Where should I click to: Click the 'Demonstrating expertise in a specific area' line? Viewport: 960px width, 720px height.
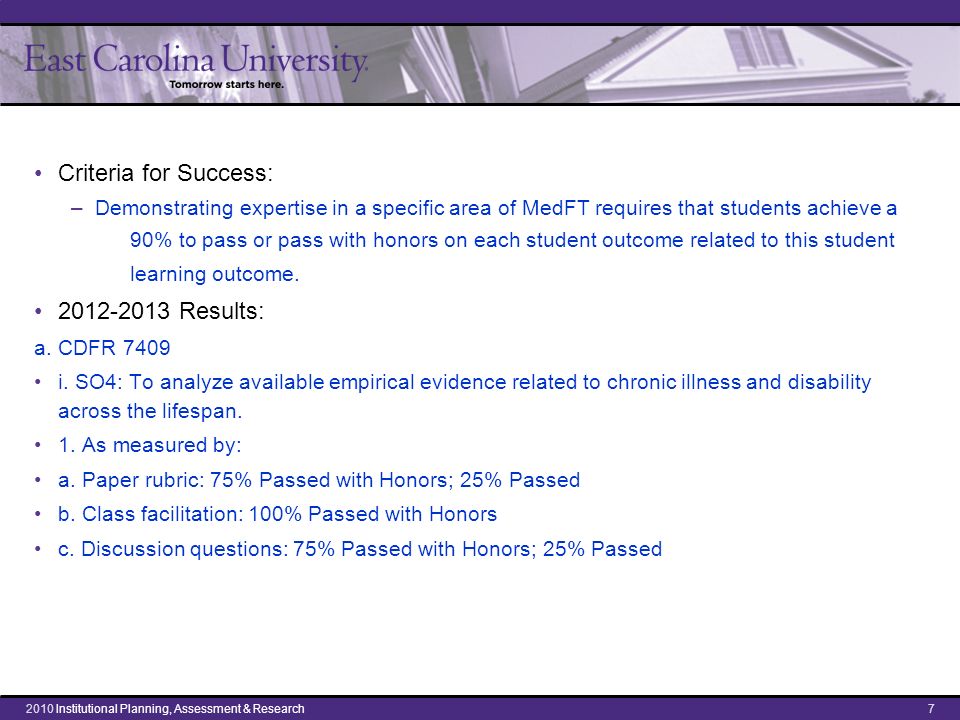[496, 209]
